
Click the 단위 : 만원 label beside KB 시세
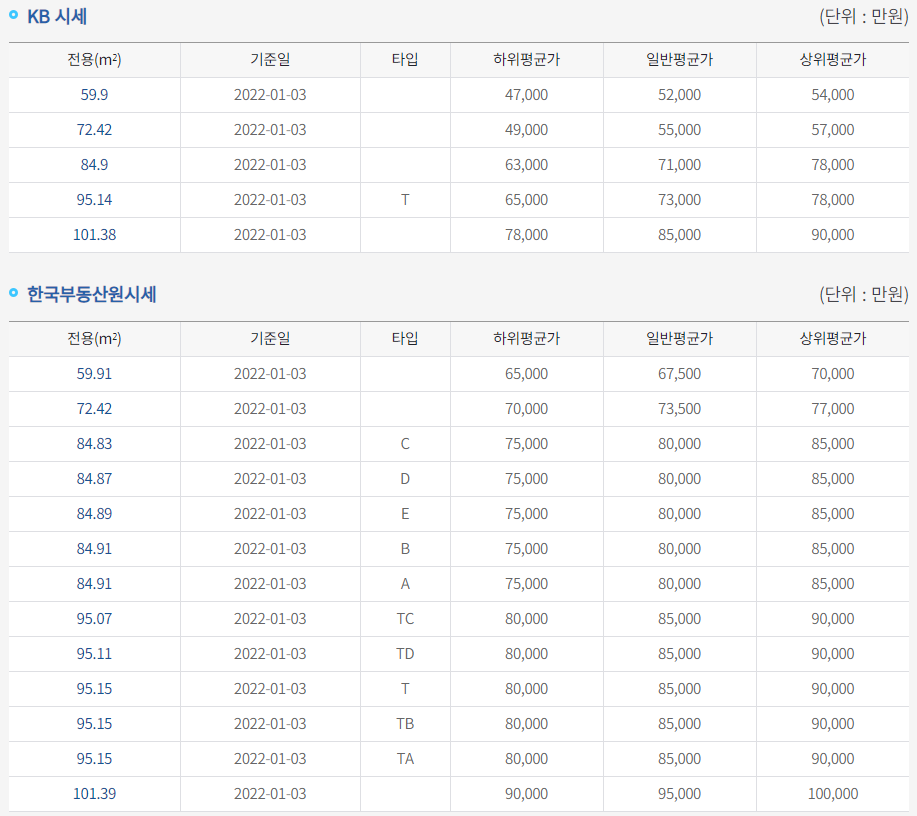click(864, 16)
